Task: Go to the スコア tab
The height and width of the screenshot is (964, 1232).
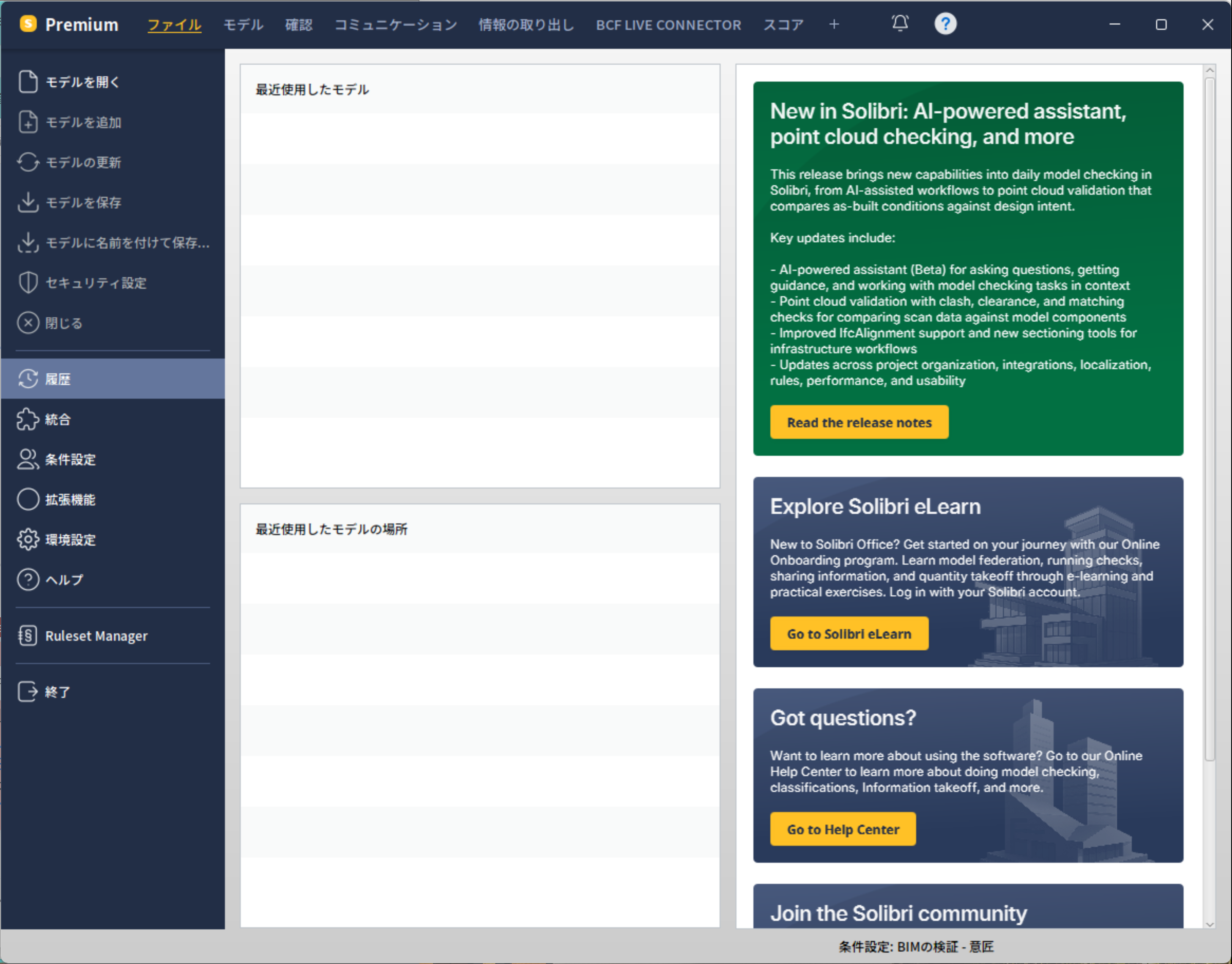Action: point(783,25)
